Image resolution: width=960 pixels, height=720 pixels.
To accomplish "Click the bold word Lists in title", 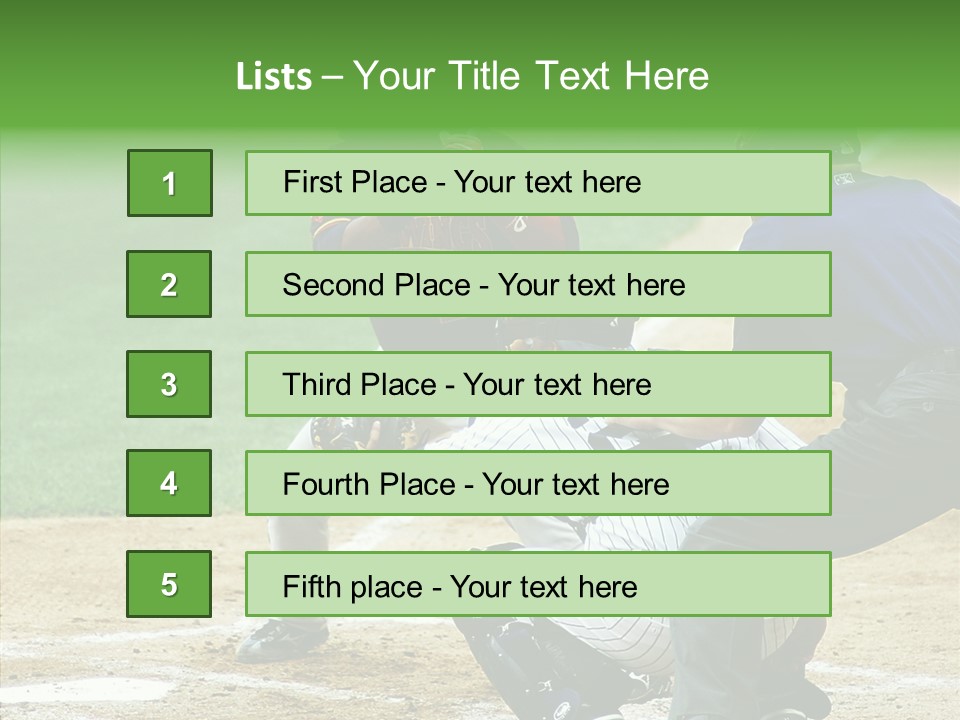I will coord(274,77).
